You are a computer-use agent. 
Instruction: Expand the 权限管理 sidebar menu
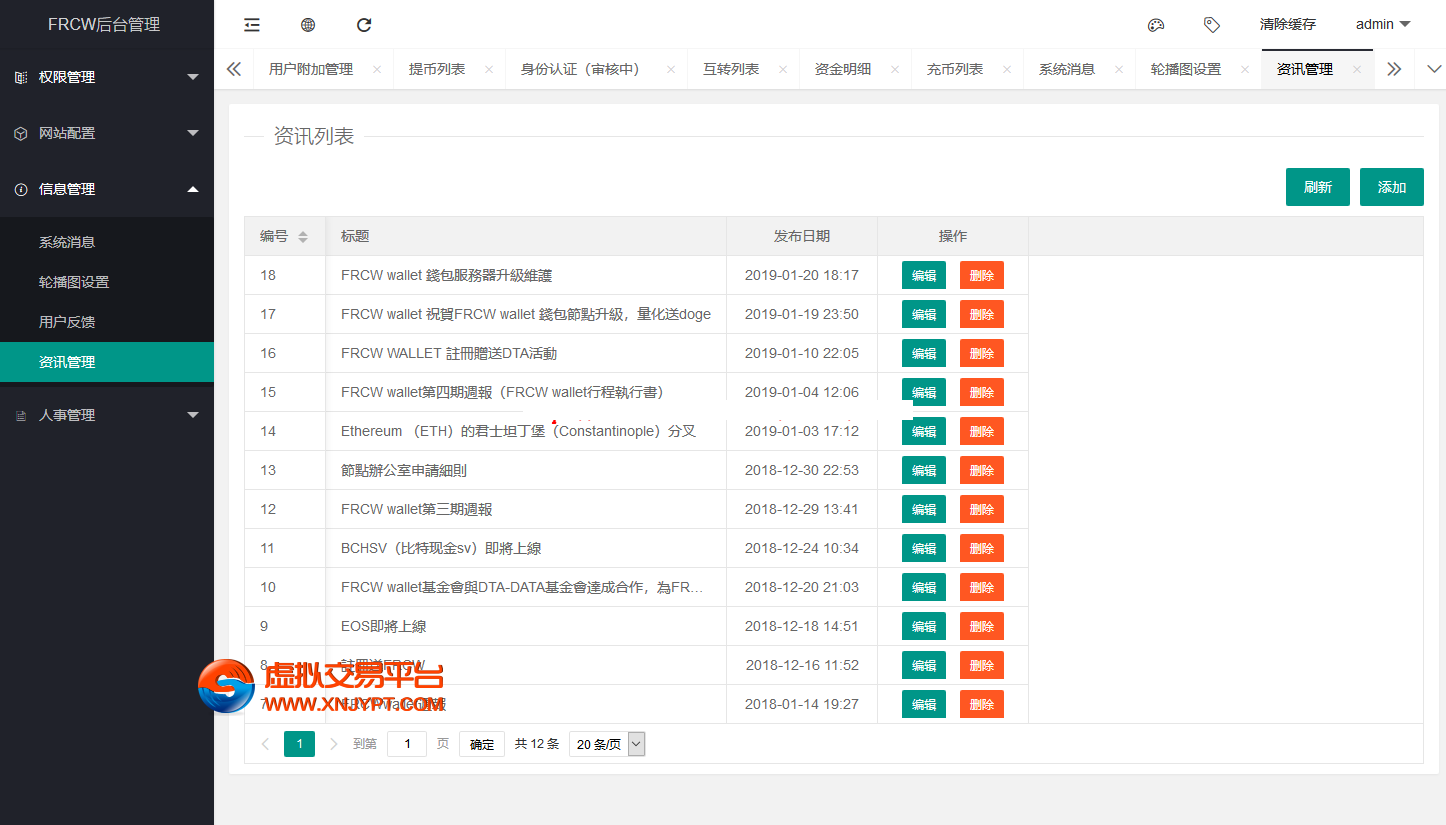[107, 77]
